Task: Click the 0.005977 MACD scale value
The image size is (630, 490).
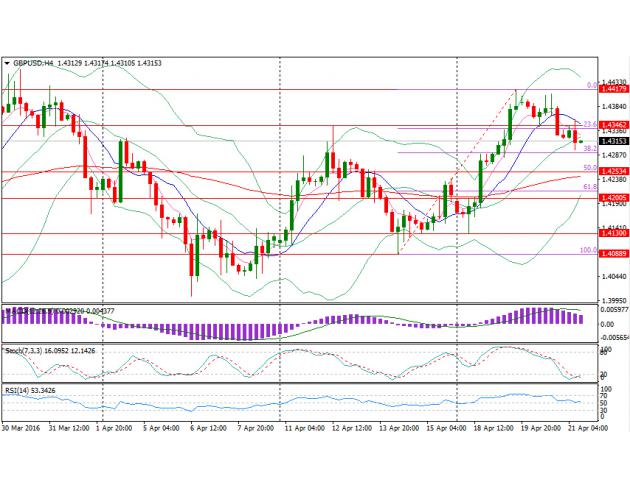Action: click(614, 310)
